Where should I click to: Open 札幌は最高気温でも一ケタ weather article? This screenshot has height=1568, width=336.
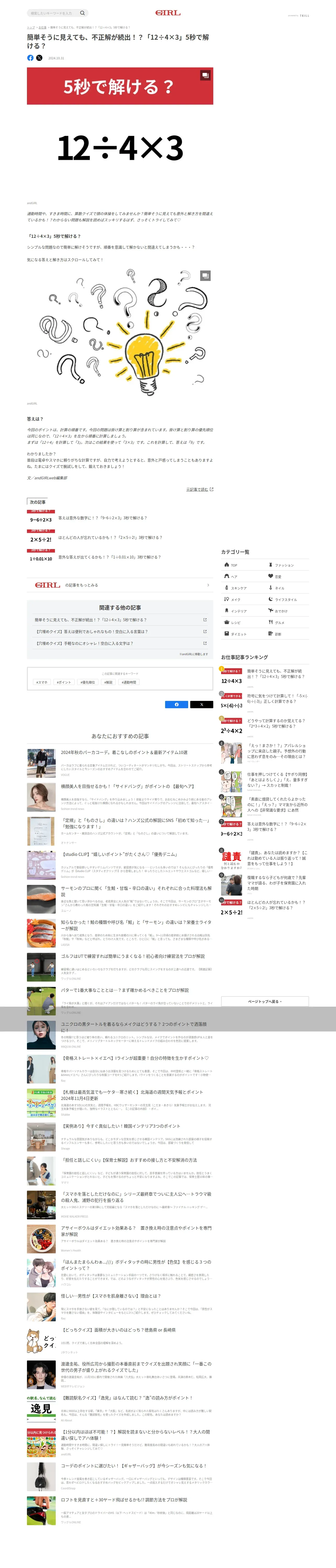click(x=120, y=1103)
